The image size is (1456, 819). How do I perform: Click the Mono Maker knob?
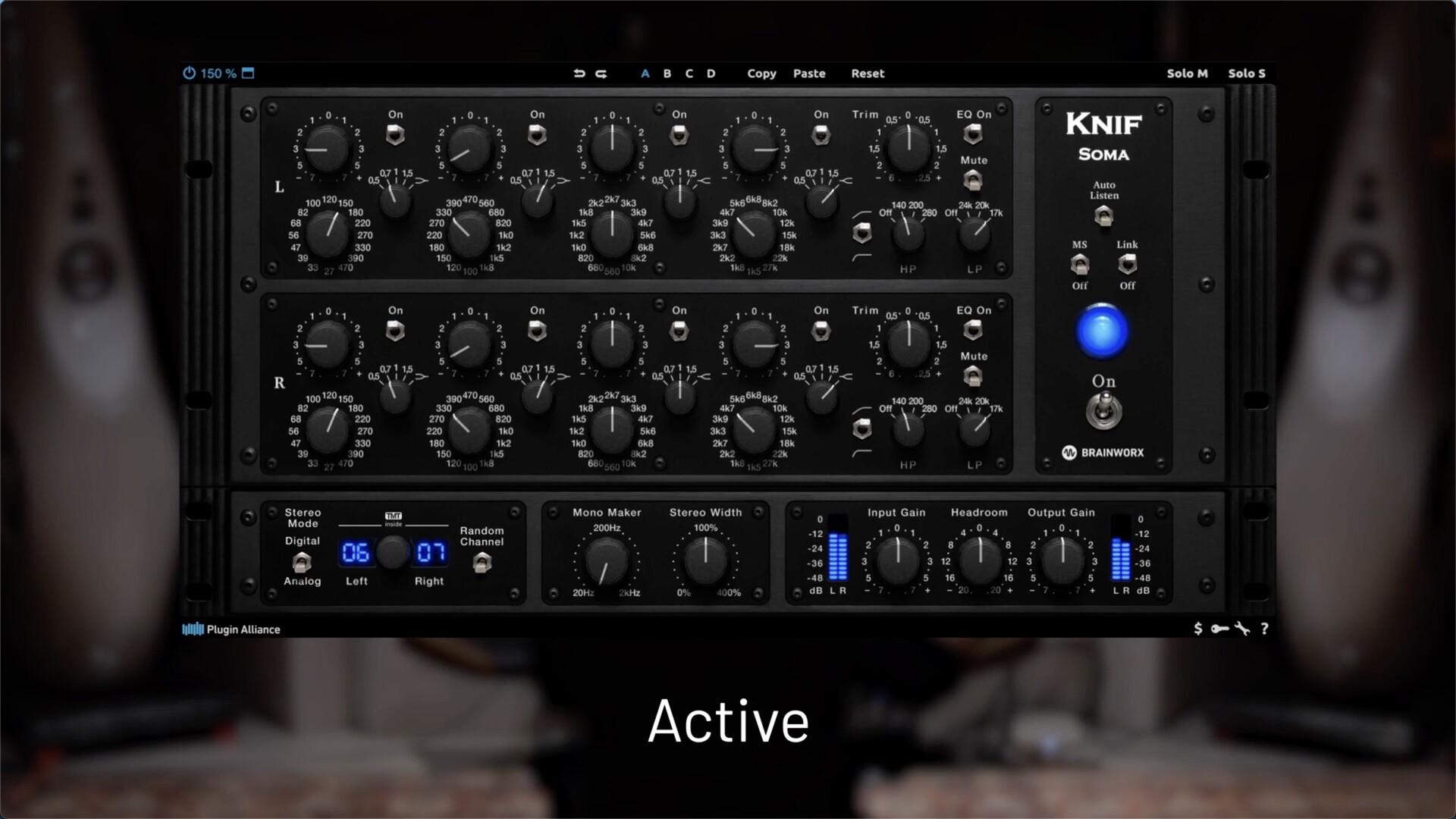coord(607,562)
